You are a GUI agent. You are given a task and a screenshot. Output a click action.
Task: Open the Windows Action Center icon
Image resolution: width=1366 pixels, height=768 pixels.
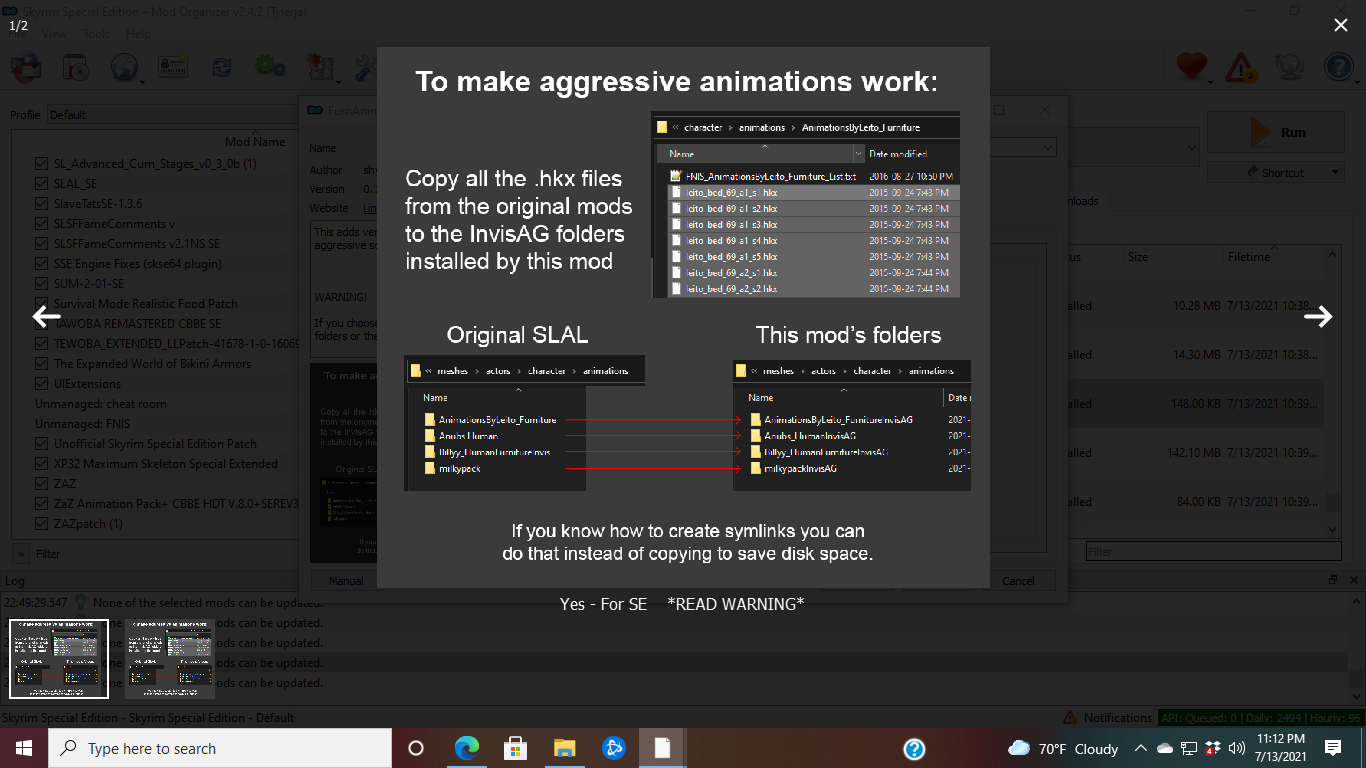coord(1332,748)
